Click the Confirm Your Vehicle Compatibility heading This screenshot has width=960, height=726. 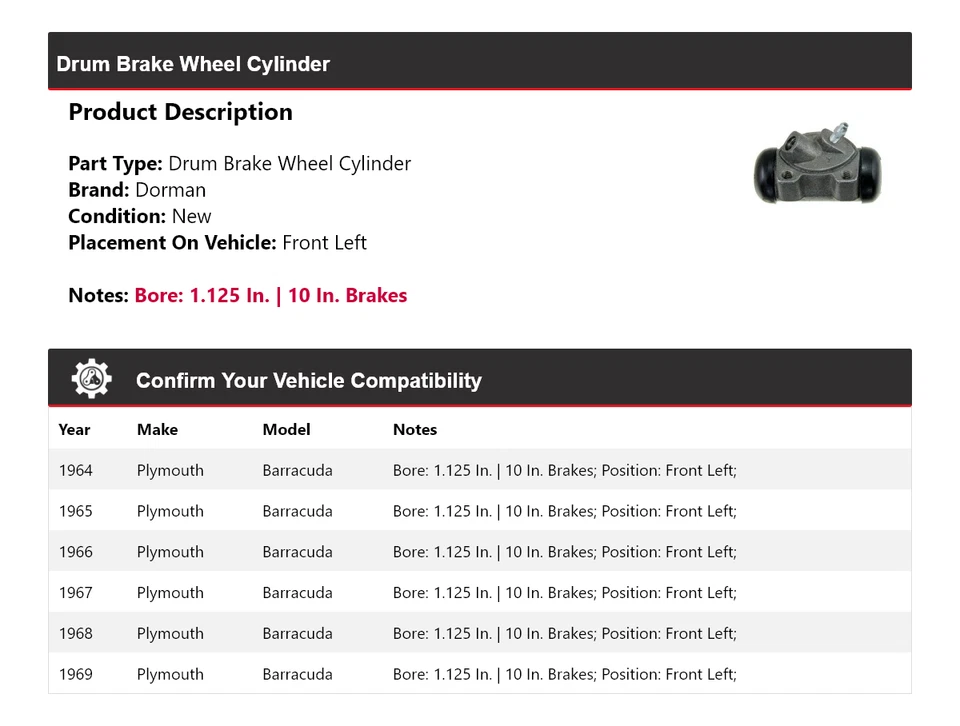(x=308, y=381)
